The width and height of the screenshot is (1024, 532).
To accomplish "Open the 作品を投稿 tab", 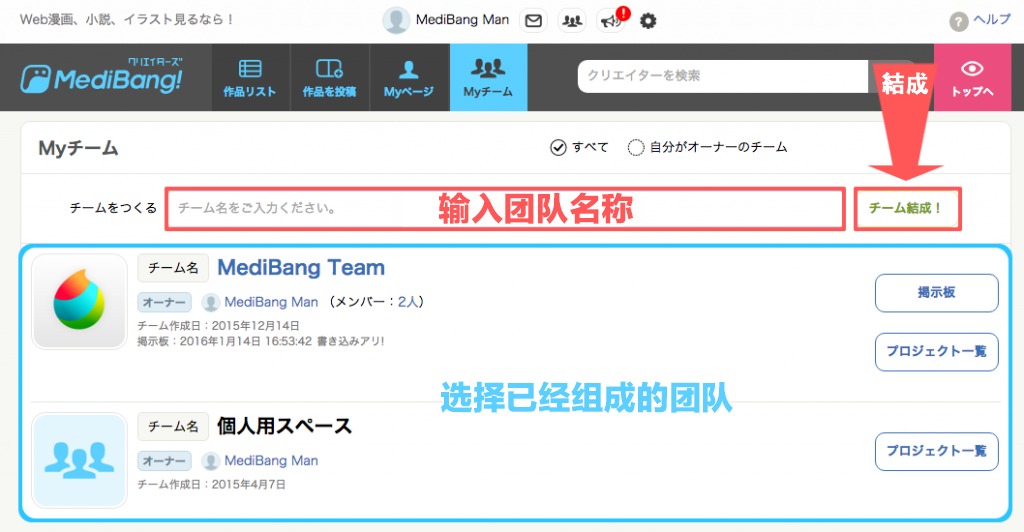I will tap(329, 78).
